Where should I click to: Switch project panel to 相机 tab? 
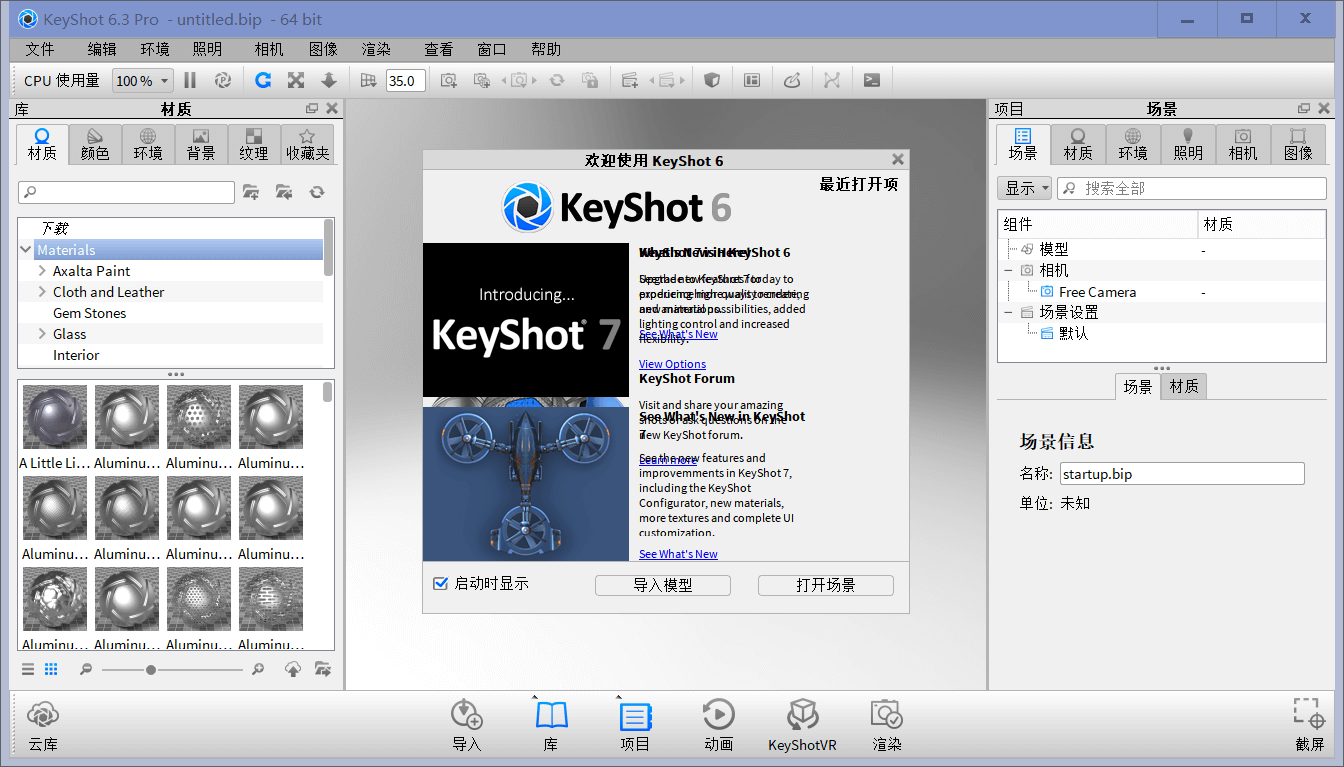tap(1243, 144)
